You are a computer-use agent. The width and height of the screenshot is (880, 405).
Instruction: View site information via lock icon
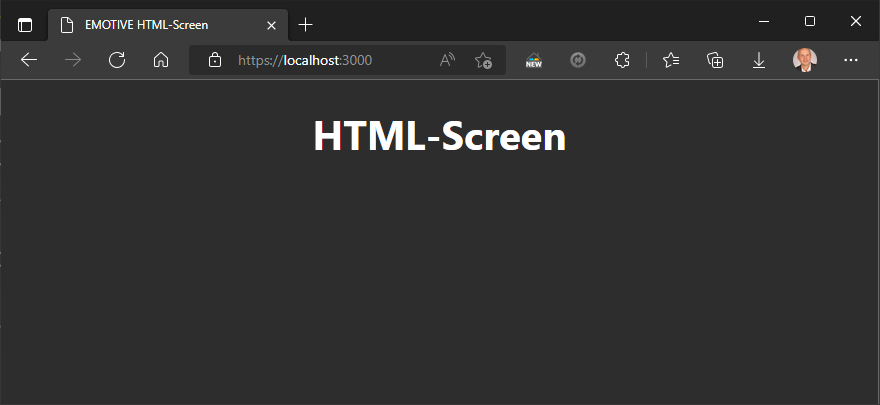pyautogui.click(x=215, y=60)
